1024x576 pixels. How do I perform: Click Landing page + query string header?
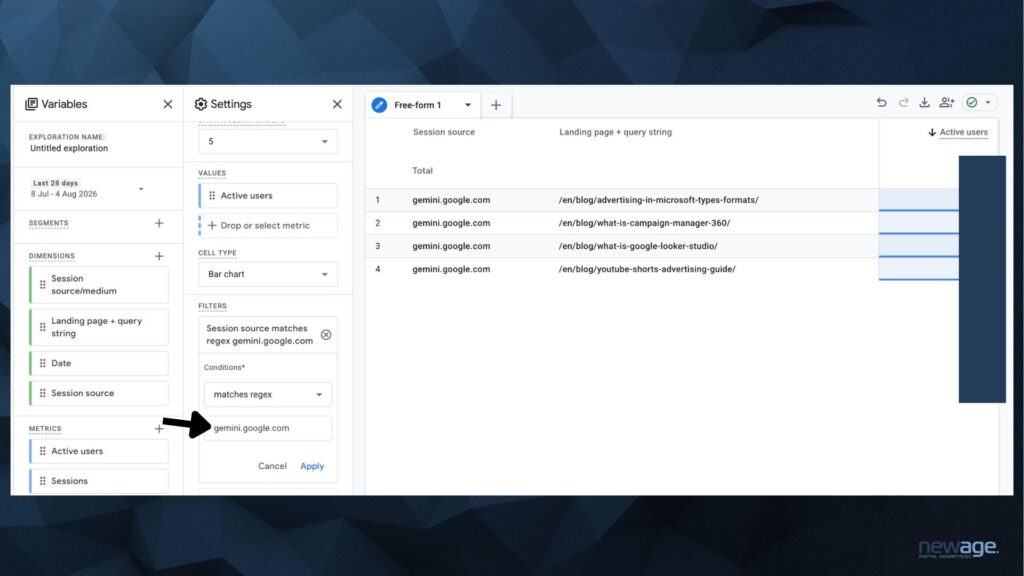615,132
